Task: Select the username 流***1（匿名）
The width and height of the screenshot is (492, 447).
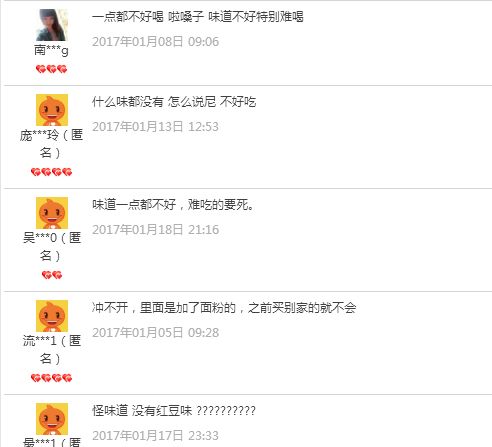Action: click(x=52, y=350)
